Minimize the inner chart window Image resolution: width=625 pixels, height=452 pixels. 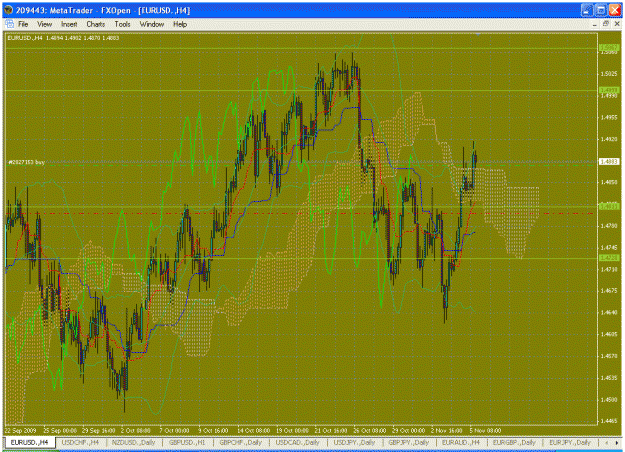point(595,24)
